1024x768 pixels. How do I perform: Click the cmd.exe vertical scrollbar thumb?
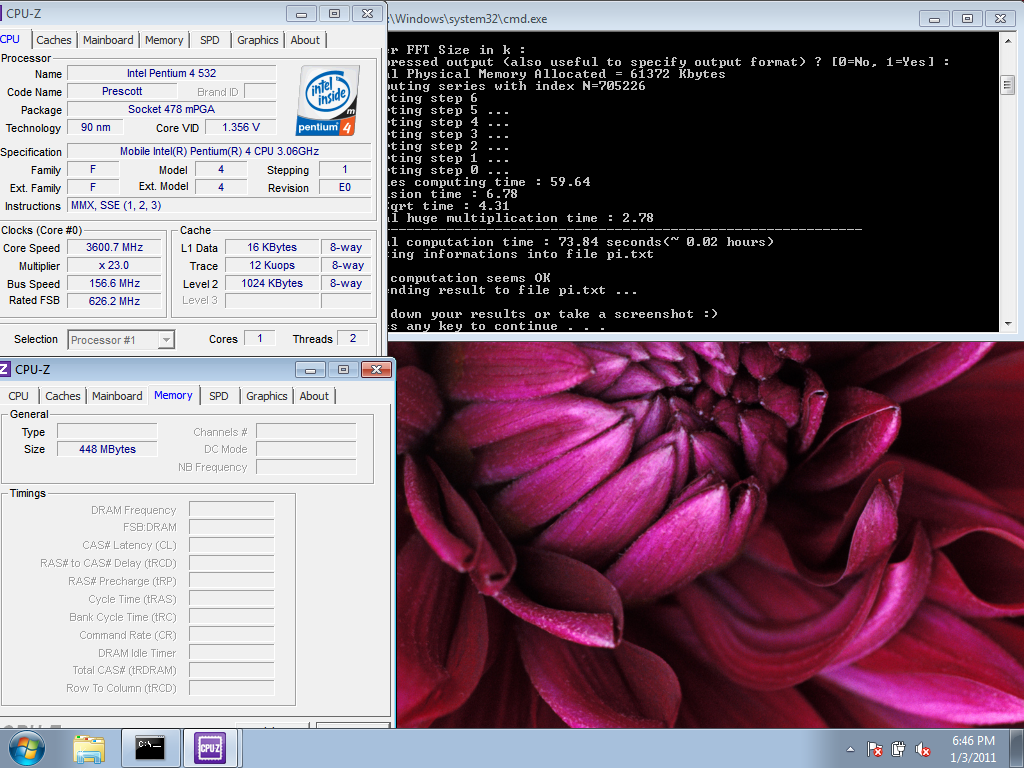pyautogui.click(x=1008, y=85)
